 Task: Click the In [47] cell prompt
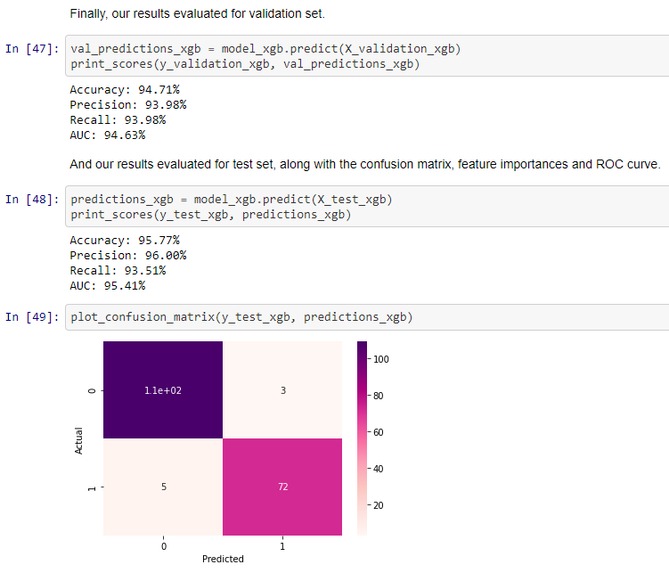(32, 48)
